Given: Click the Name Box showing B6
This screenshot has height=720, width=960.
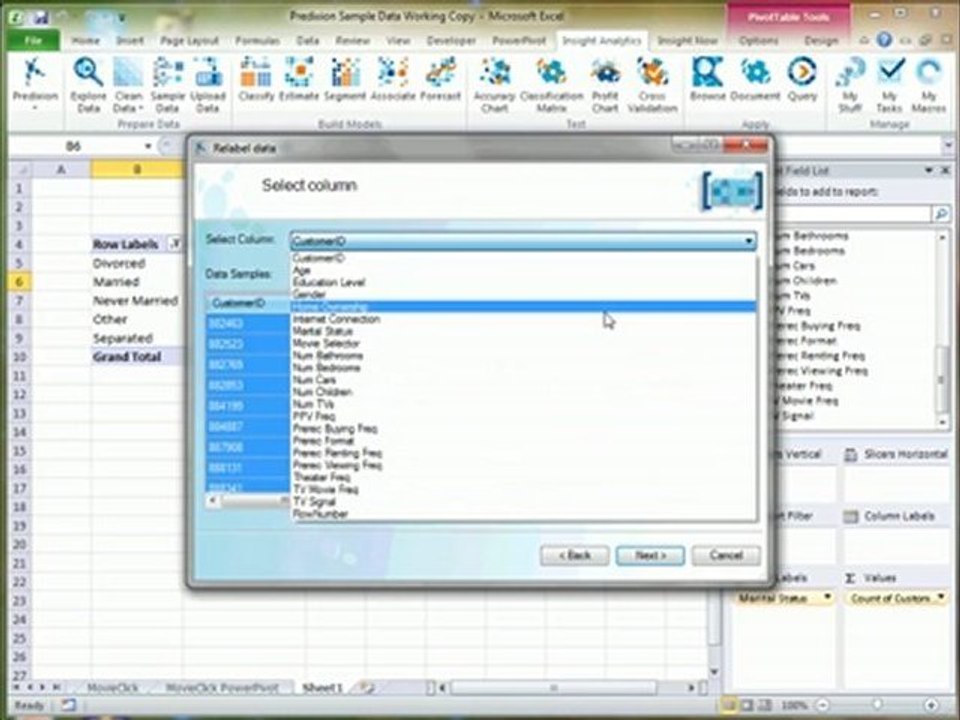Looking at the screenshot, I should 73,146.
